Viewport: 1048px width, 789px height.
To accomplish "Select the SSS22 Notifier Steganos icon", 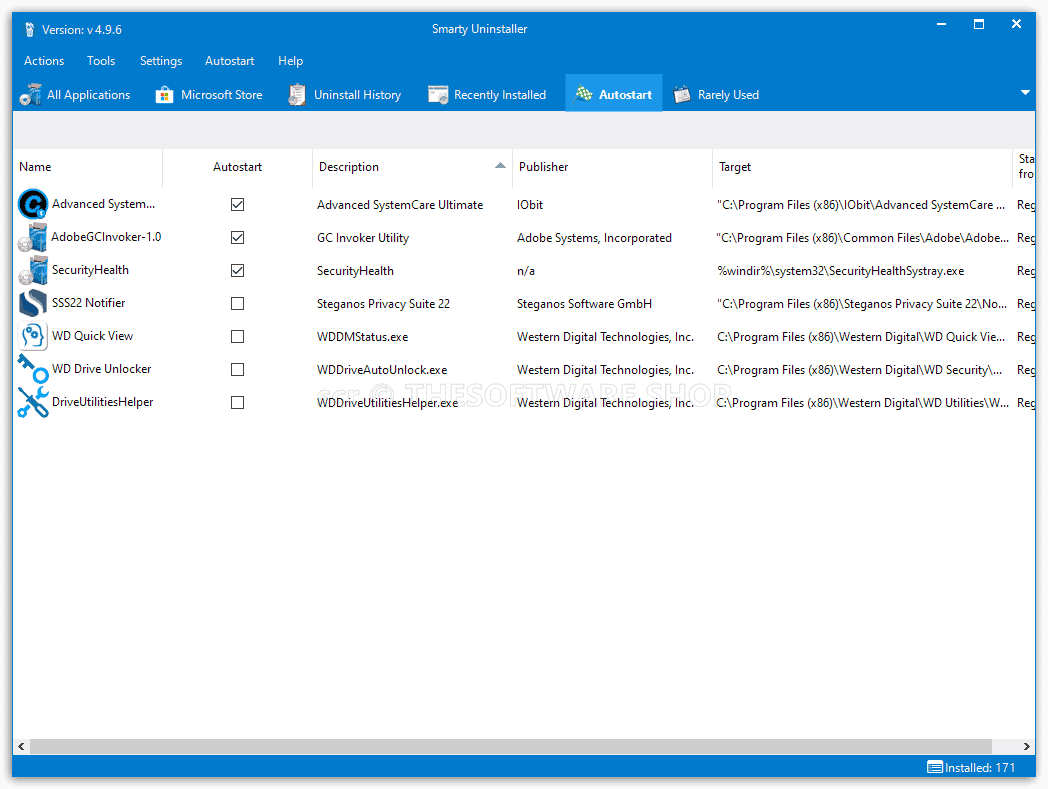I will (33, 303).
